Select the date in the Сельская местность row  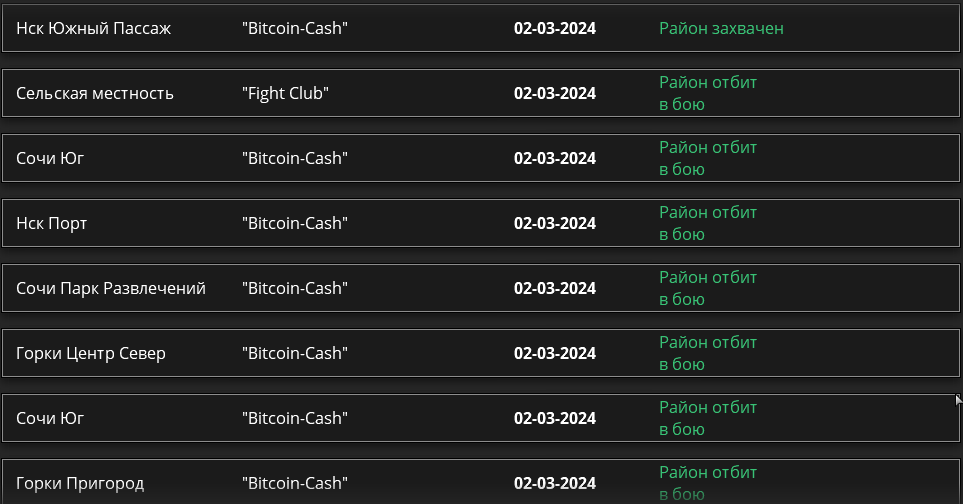[555, 93]
